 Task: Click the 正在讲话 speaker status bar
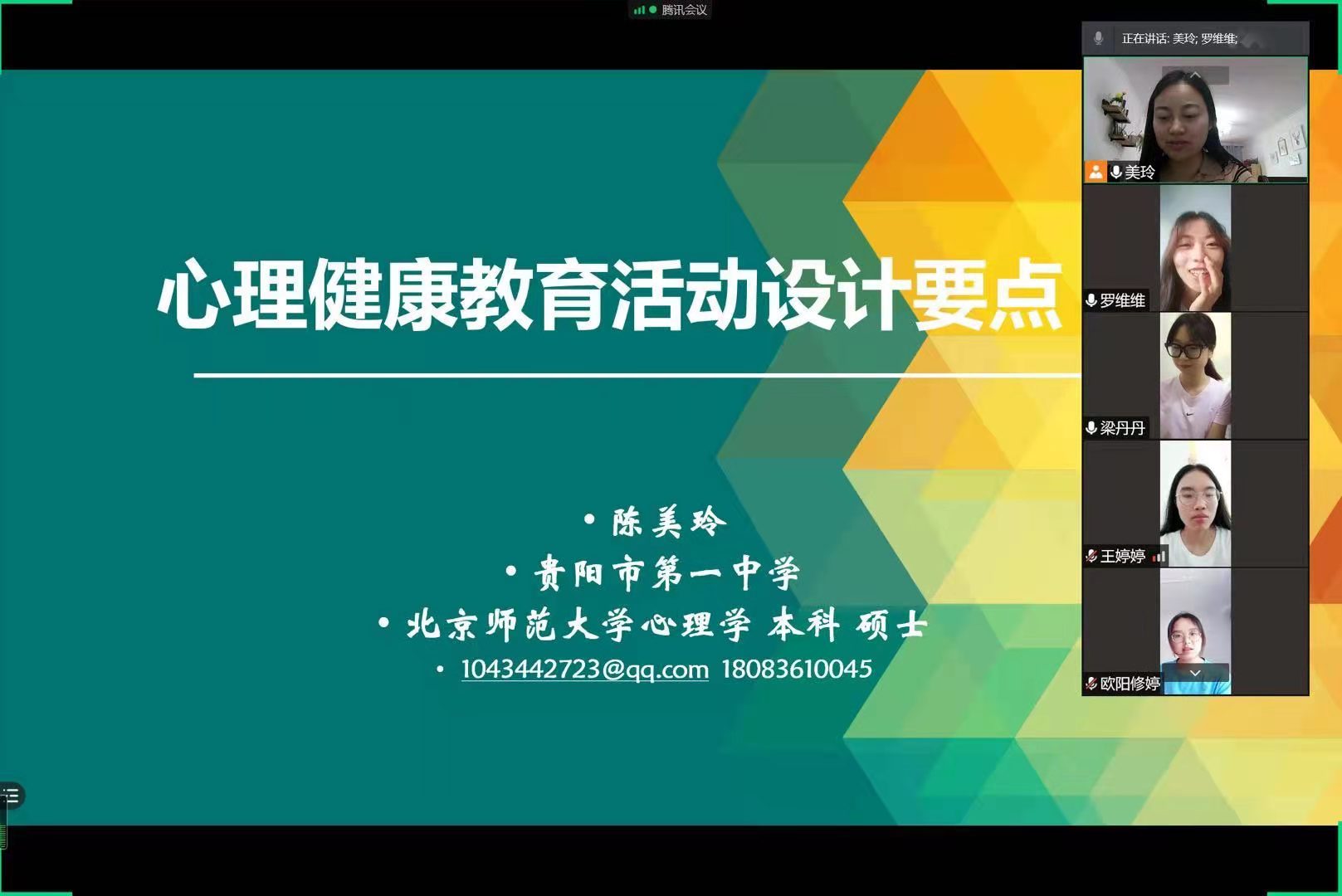point(1195,38)
